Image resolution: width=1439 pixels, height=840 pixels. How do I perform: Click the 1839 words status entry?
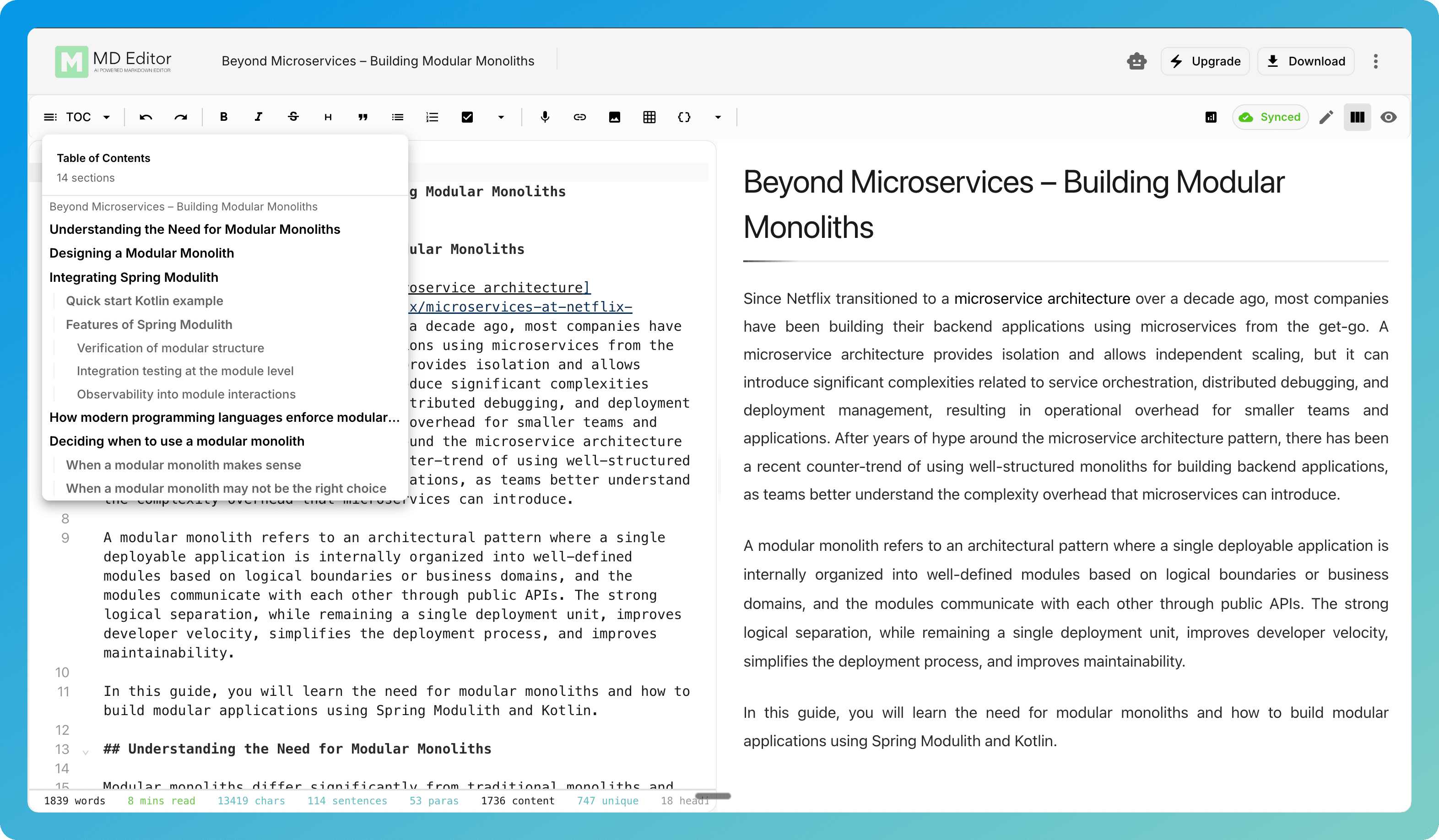tap(75, 801)
